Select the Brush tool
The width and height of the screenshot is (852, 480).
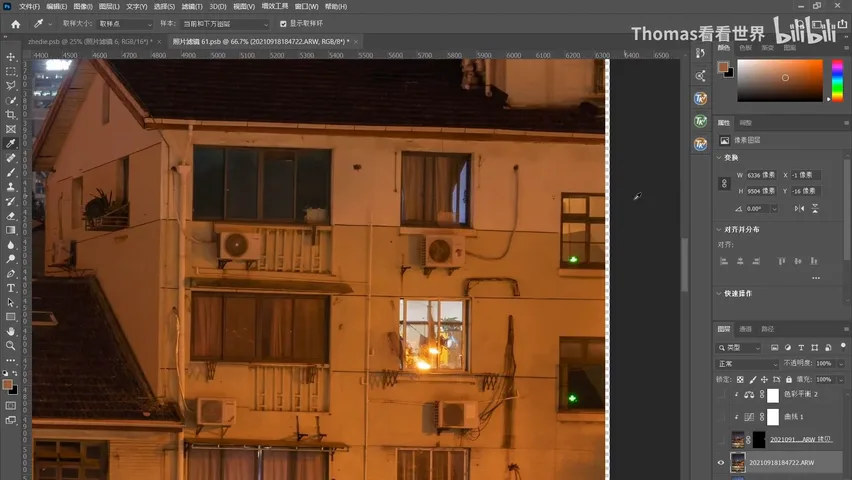[10, 172]
